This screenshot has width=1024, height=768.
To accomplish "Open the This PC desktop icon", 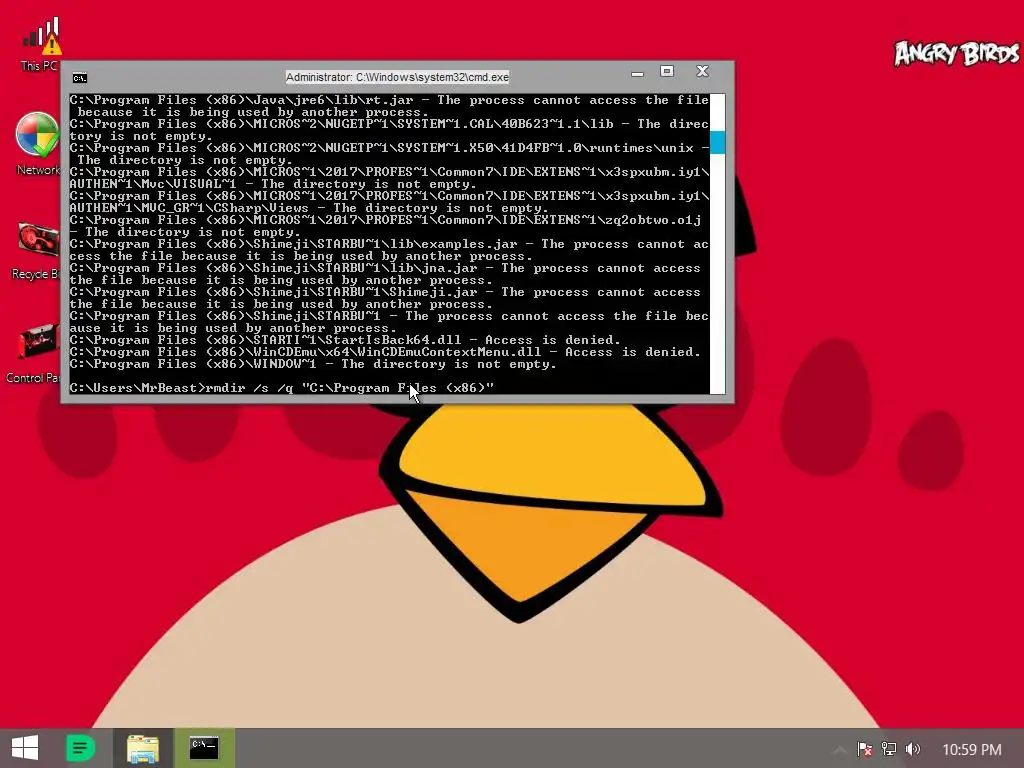I will 40,44.
